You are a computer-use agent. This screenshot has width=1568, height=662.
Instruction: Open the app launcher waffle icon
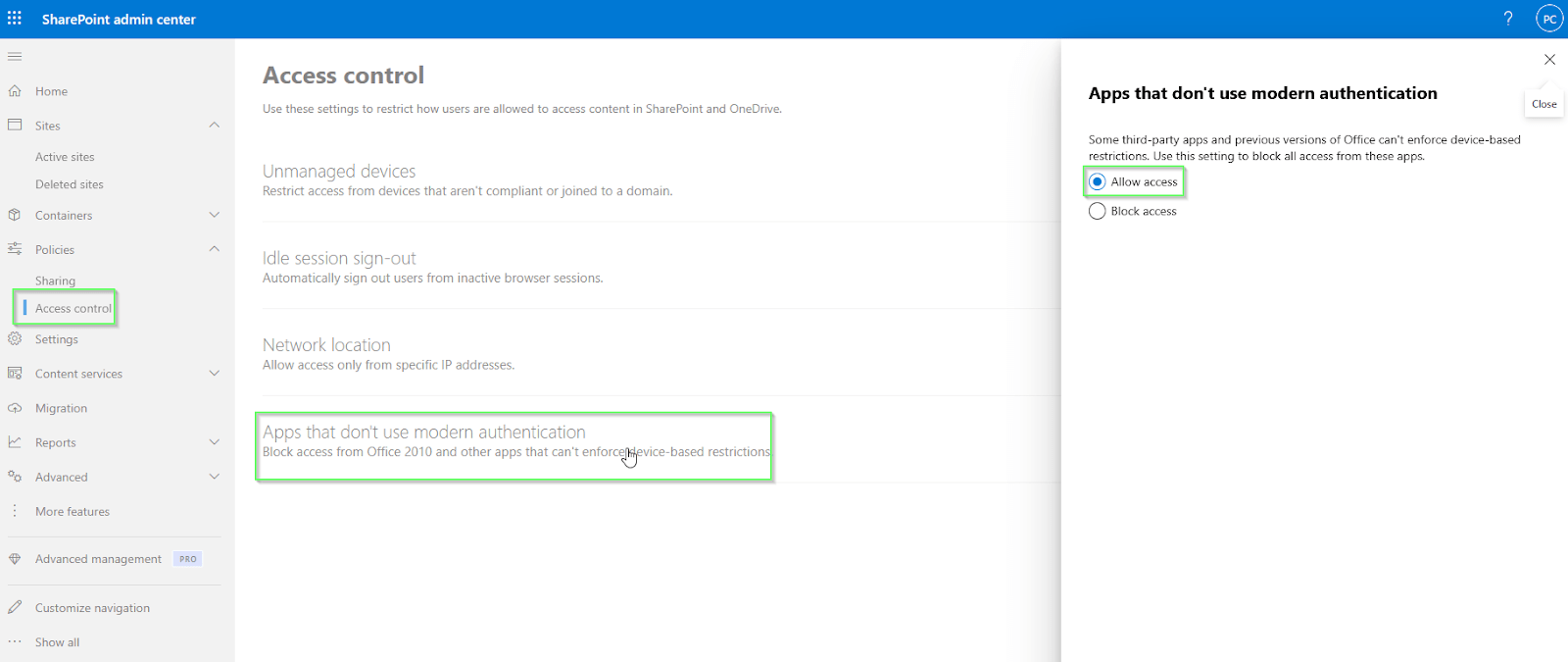15,19
